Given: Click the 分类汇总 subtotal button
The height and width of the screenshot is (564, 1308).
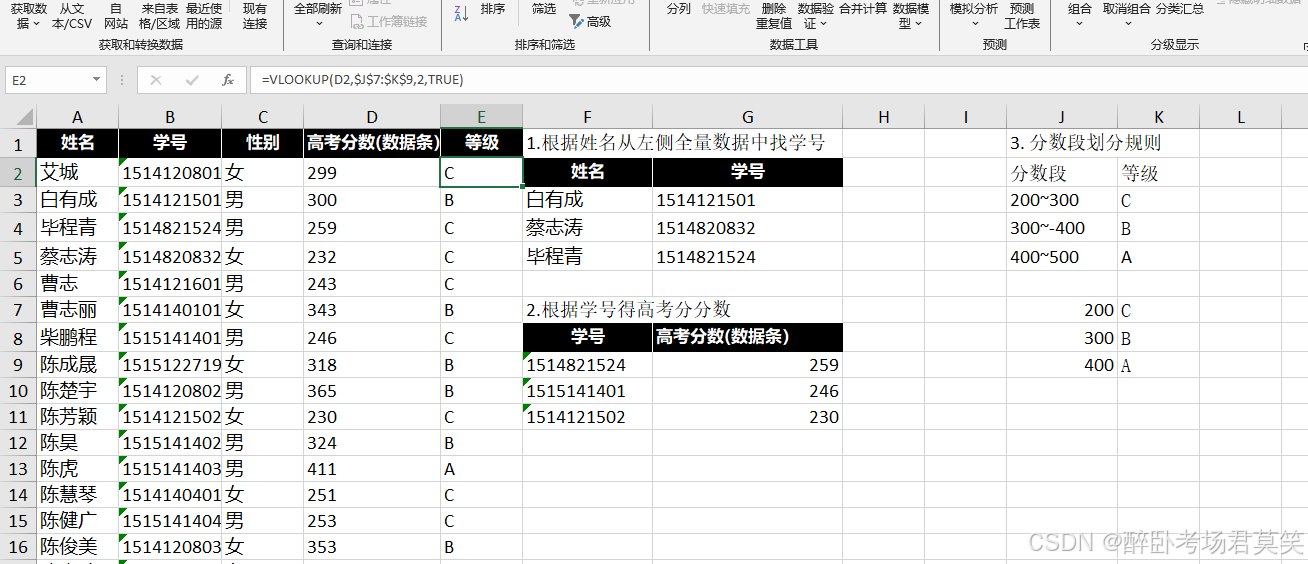Looking at the screenshot, I should [1180, 9].
